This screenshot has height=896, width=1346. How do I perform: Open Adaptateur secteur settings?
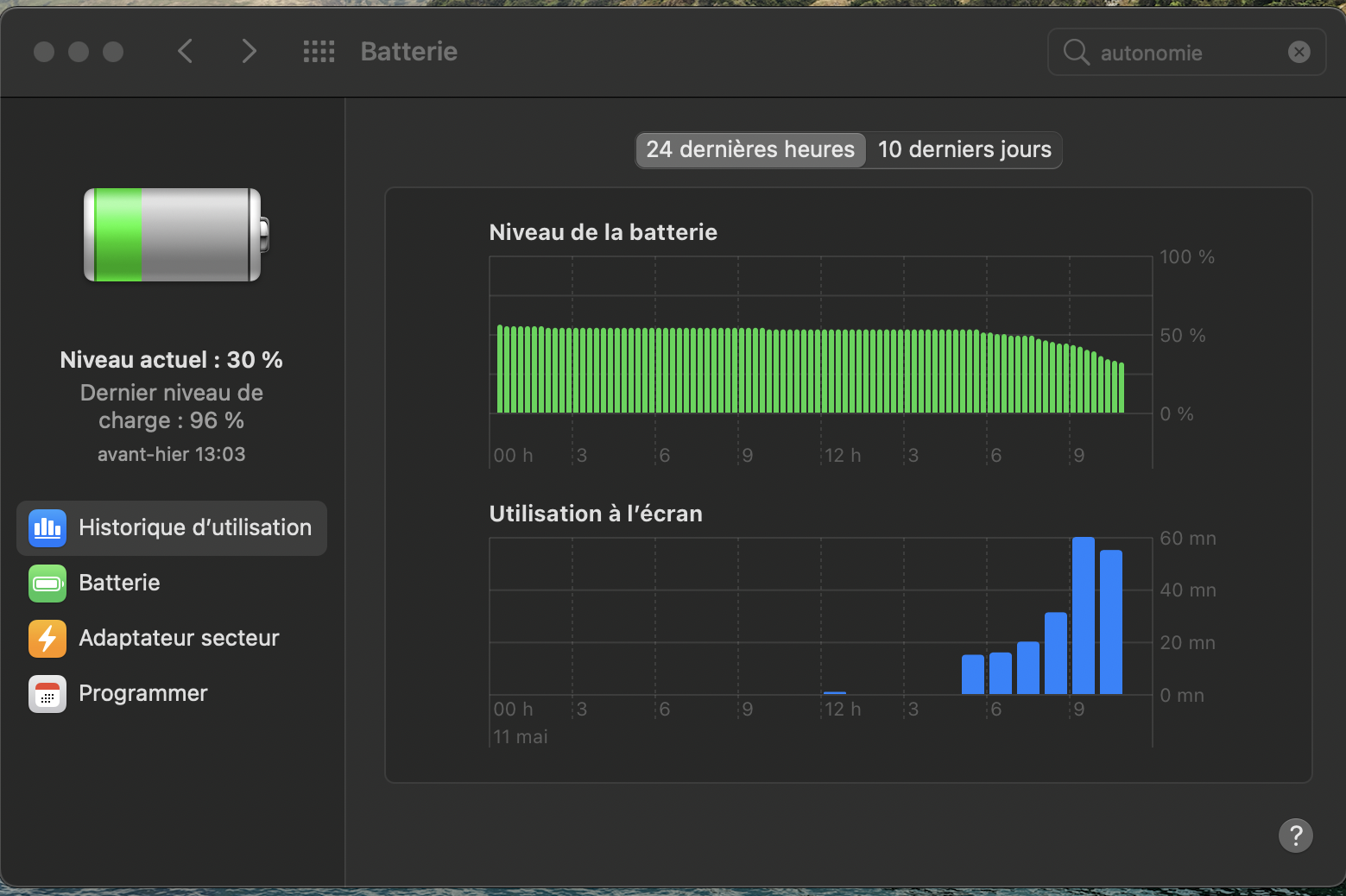[179, 638]
